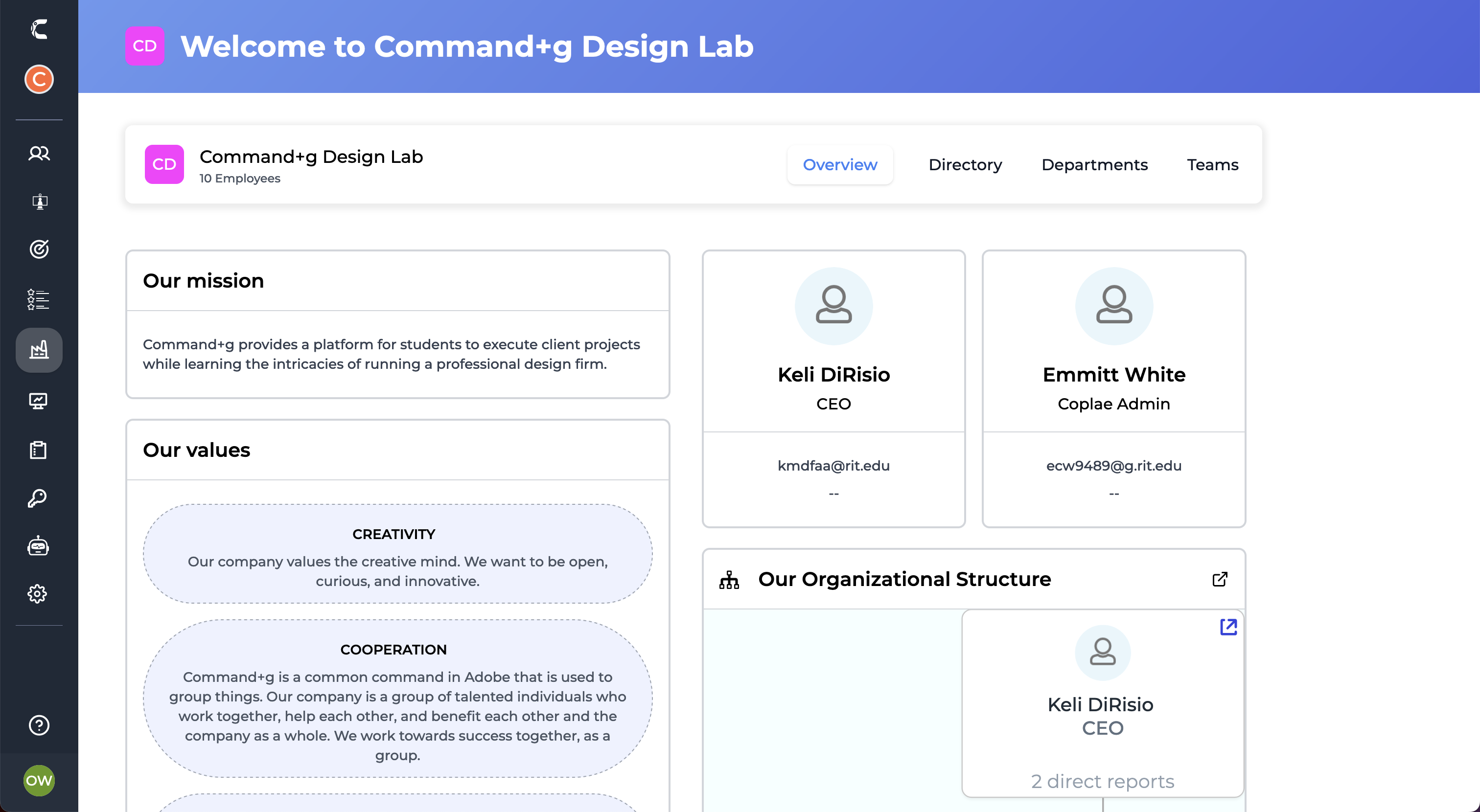Select the company factory sidebar icon
Viewport: 1480px width, 812px height.
(x=39, y=350)
